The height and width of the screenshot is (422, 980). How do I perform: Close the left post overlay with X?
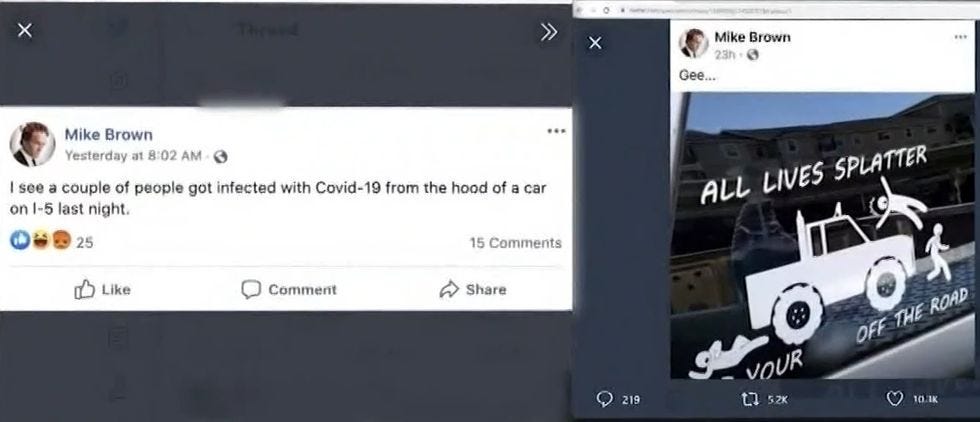(x=24, y=30)
